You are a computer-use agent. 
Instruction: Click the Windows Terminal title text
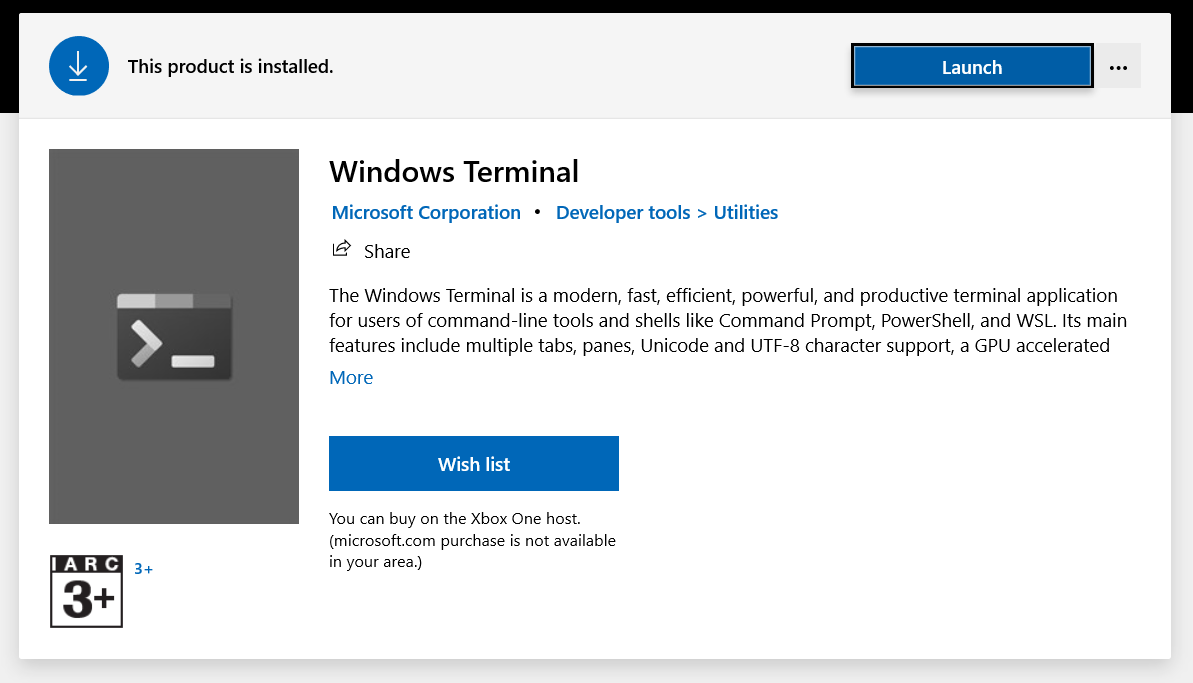(453, 171)
